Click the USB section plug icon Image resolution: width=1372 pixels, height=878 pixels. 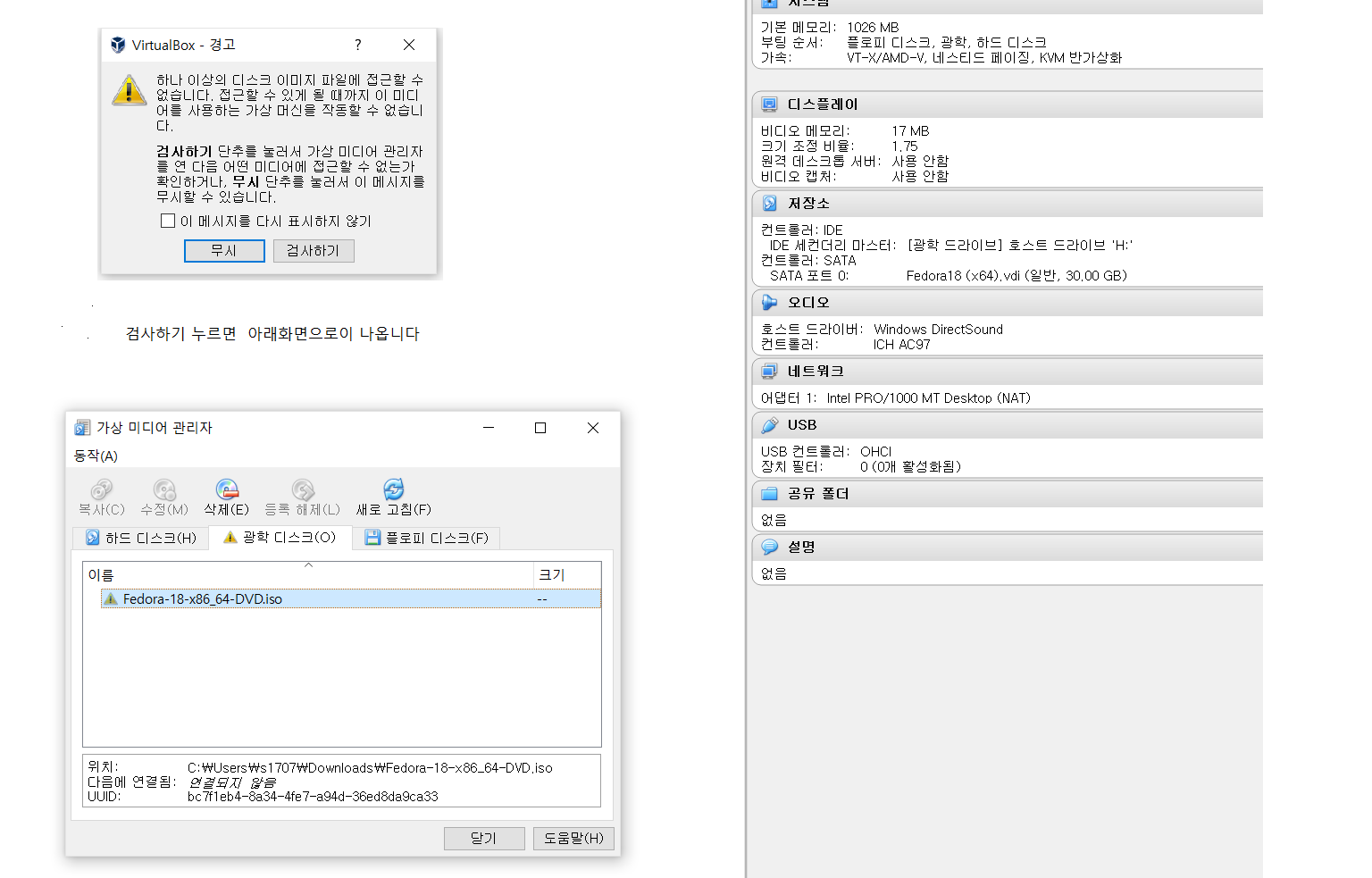tap(769, 425)
